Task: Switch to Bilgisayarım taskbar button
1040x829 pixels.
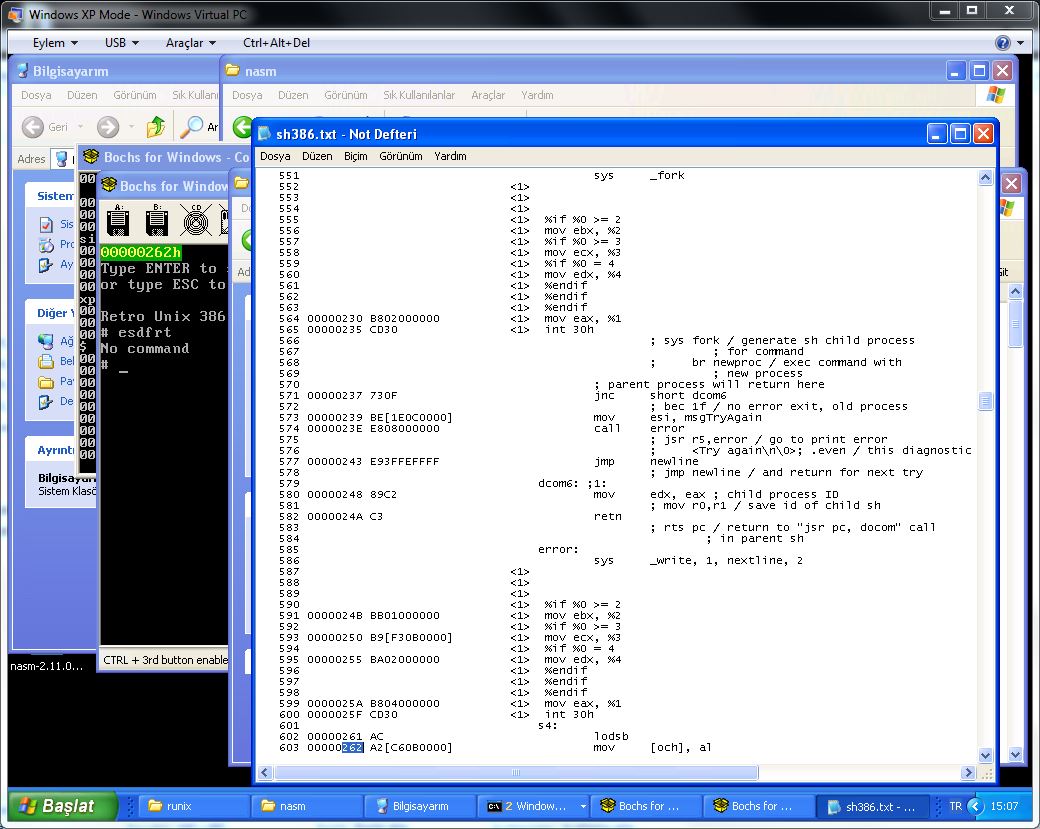Action: coord(420,806)
